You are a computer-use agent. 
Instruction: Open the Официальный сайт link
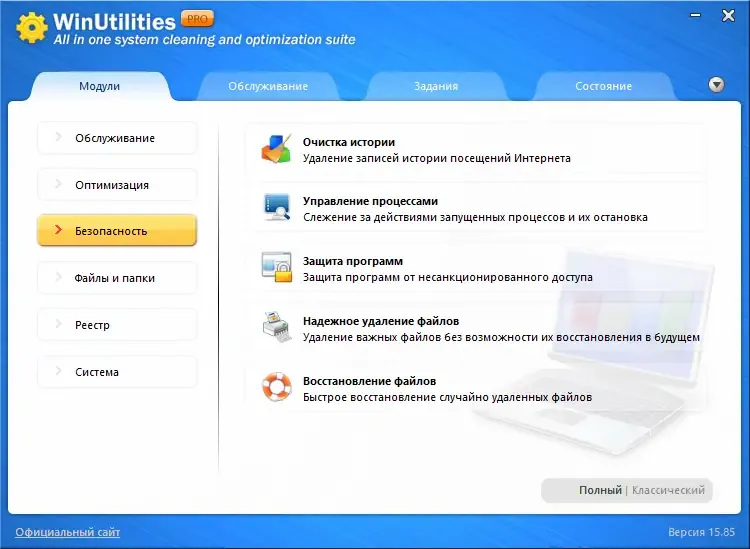[x=67, y=532]
